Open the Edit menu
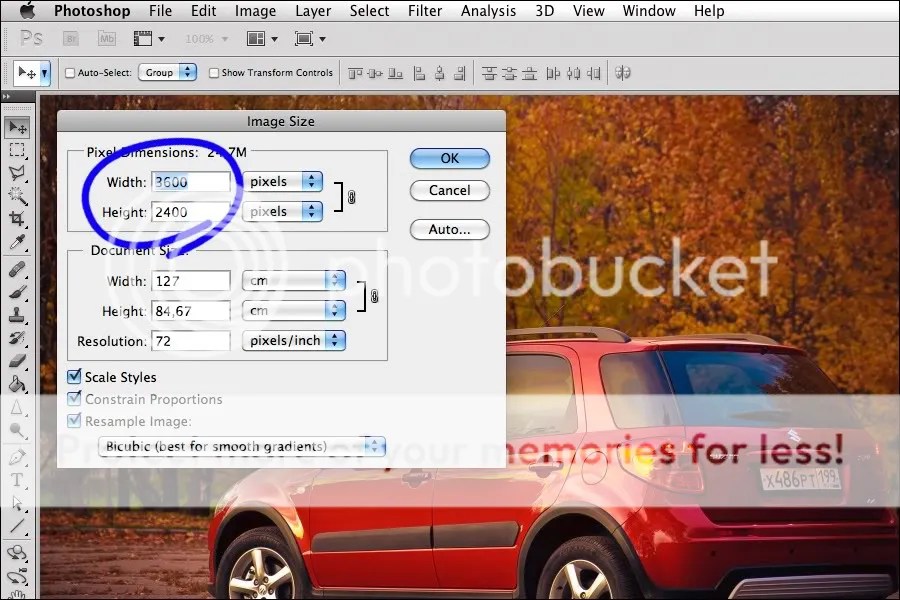The height and width of the screenshot is (600, 900). (x=203, y=11)
